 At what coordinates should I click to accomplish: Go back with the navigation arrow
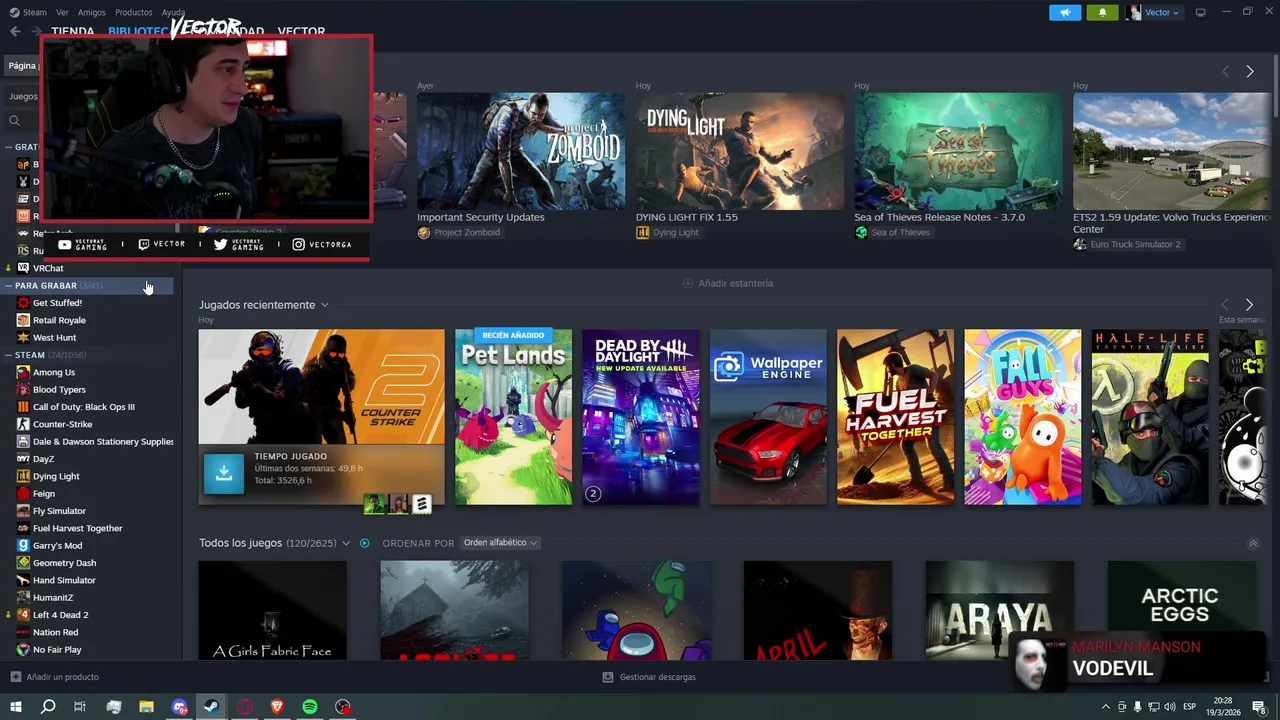[x=15, y=31]
